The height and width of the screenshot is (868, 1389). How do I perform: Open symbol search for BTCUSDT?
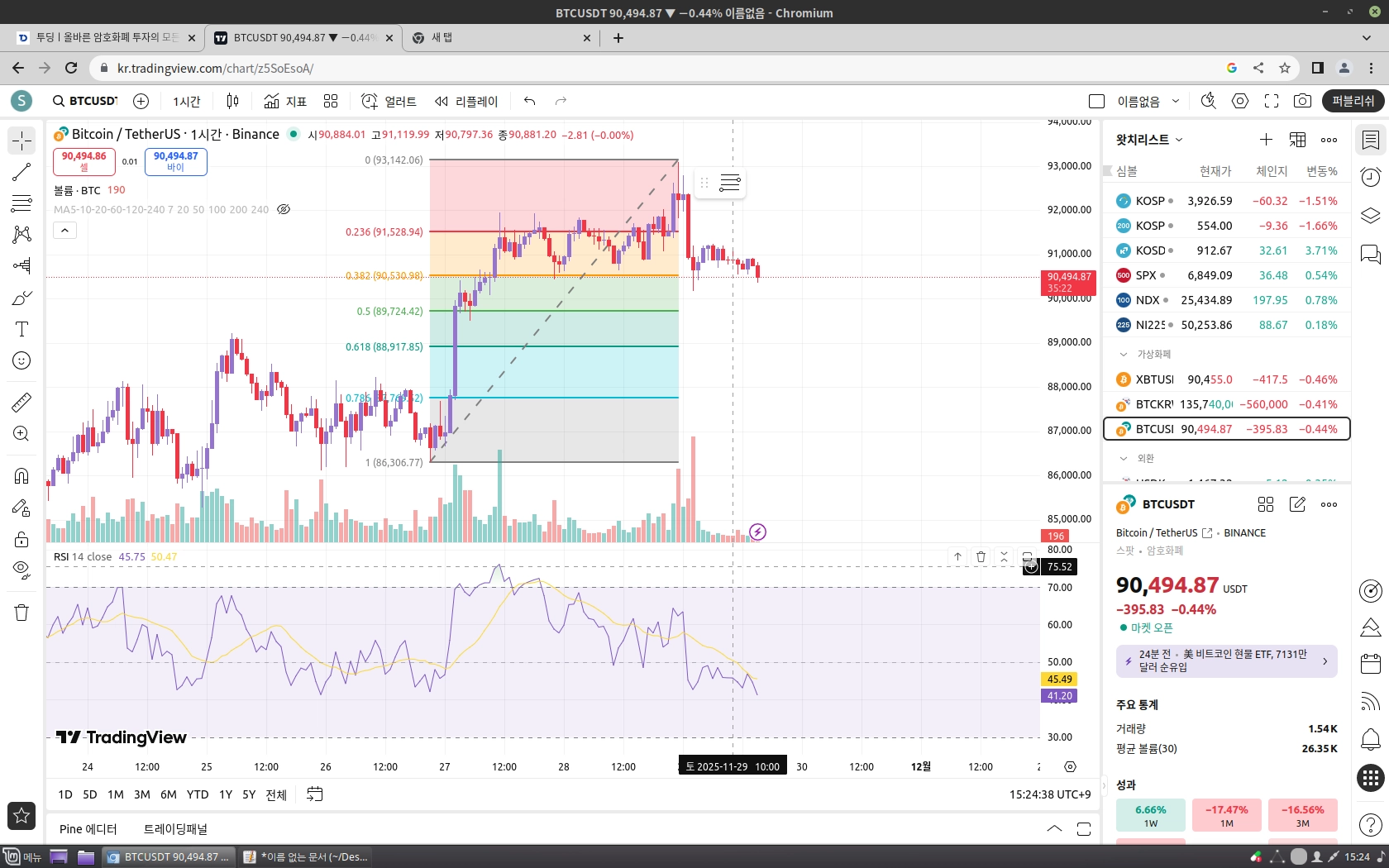click(x=84, y=101)
